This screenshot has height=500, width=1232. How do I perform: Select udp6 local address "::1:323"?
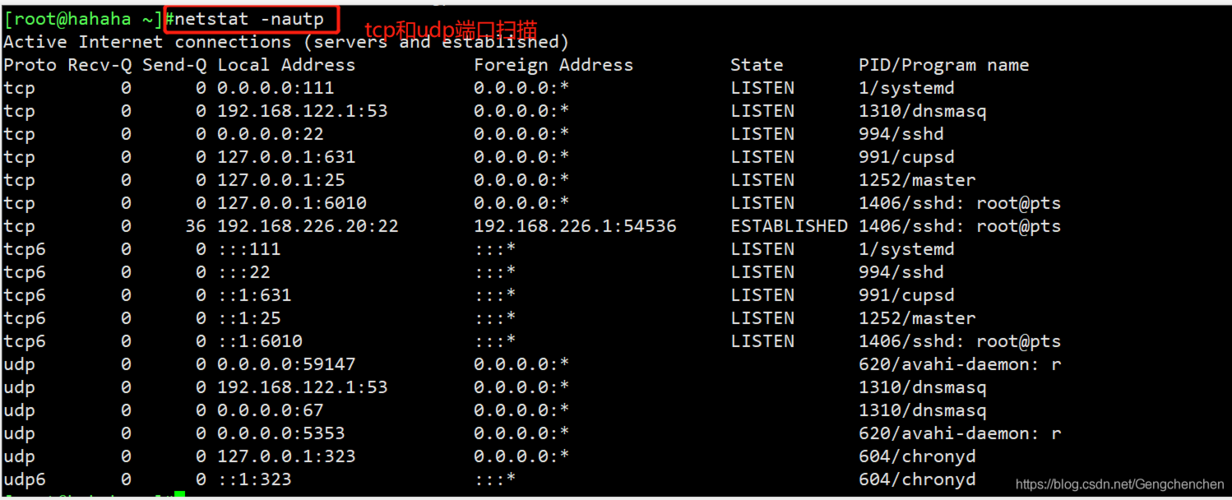pos(254,479)
